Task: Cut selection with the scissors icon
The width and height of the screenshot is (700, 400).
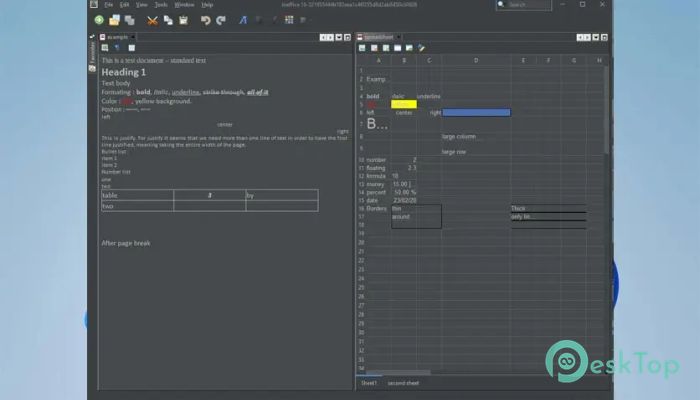Action: (153, 21)
